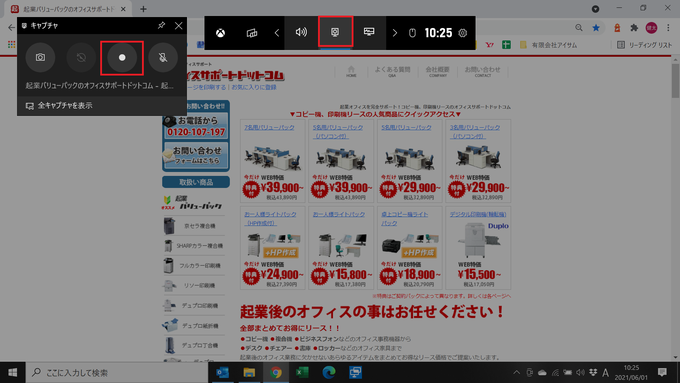Open Excel from the taskbar
680x383 pixels.
(302, 372)
